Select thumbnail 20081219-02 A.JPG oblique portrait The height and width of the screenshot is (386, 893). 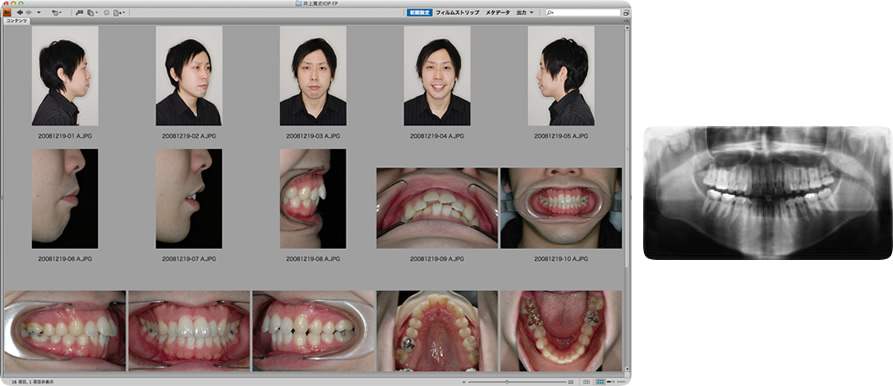[x=189, y=76]
